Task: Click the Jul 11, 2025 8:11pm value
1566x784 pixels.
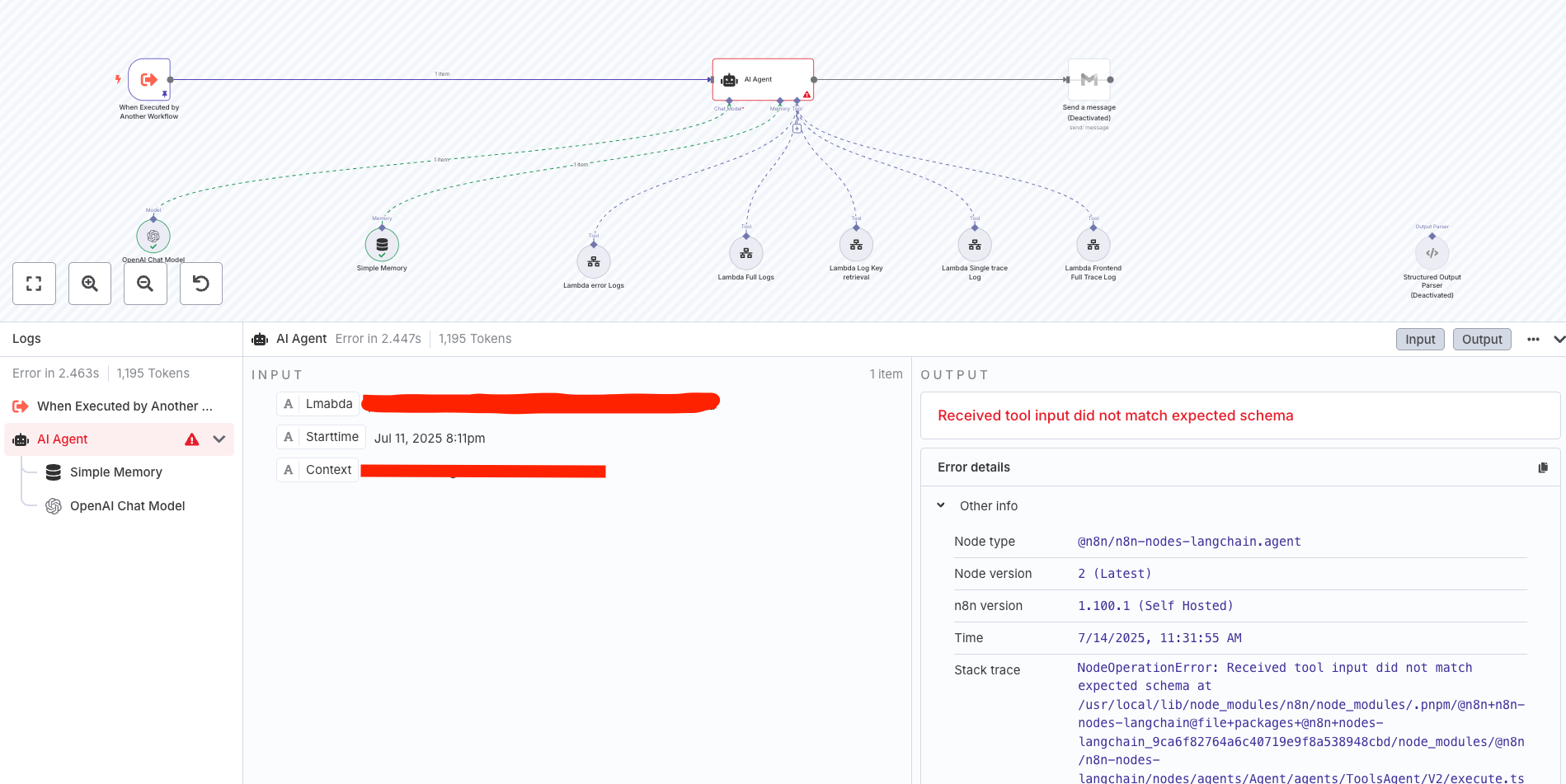Action: pyautogui.click(x=430, y=439)
